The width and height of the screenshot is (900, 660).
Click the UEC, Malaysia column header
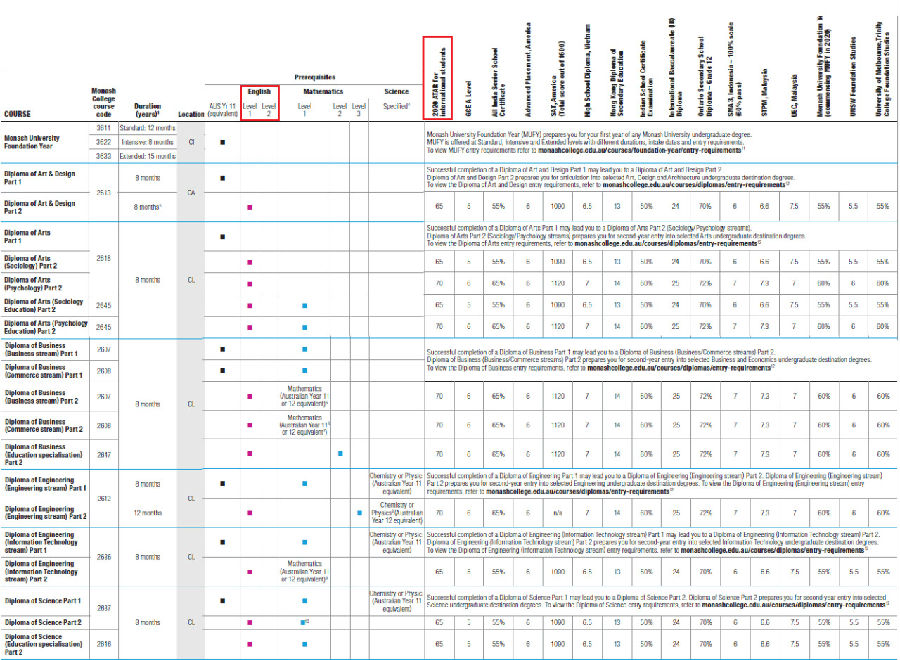(x=793, y=95)
